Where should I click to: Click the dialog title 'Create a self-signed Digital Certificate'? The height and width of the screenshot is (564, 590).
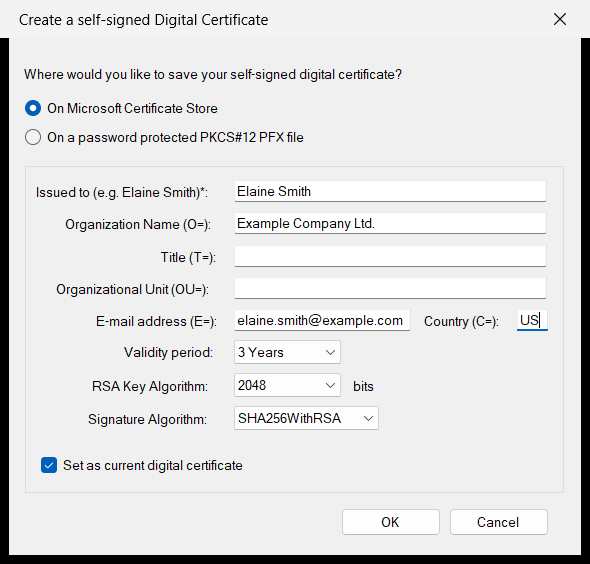[144, 20]
